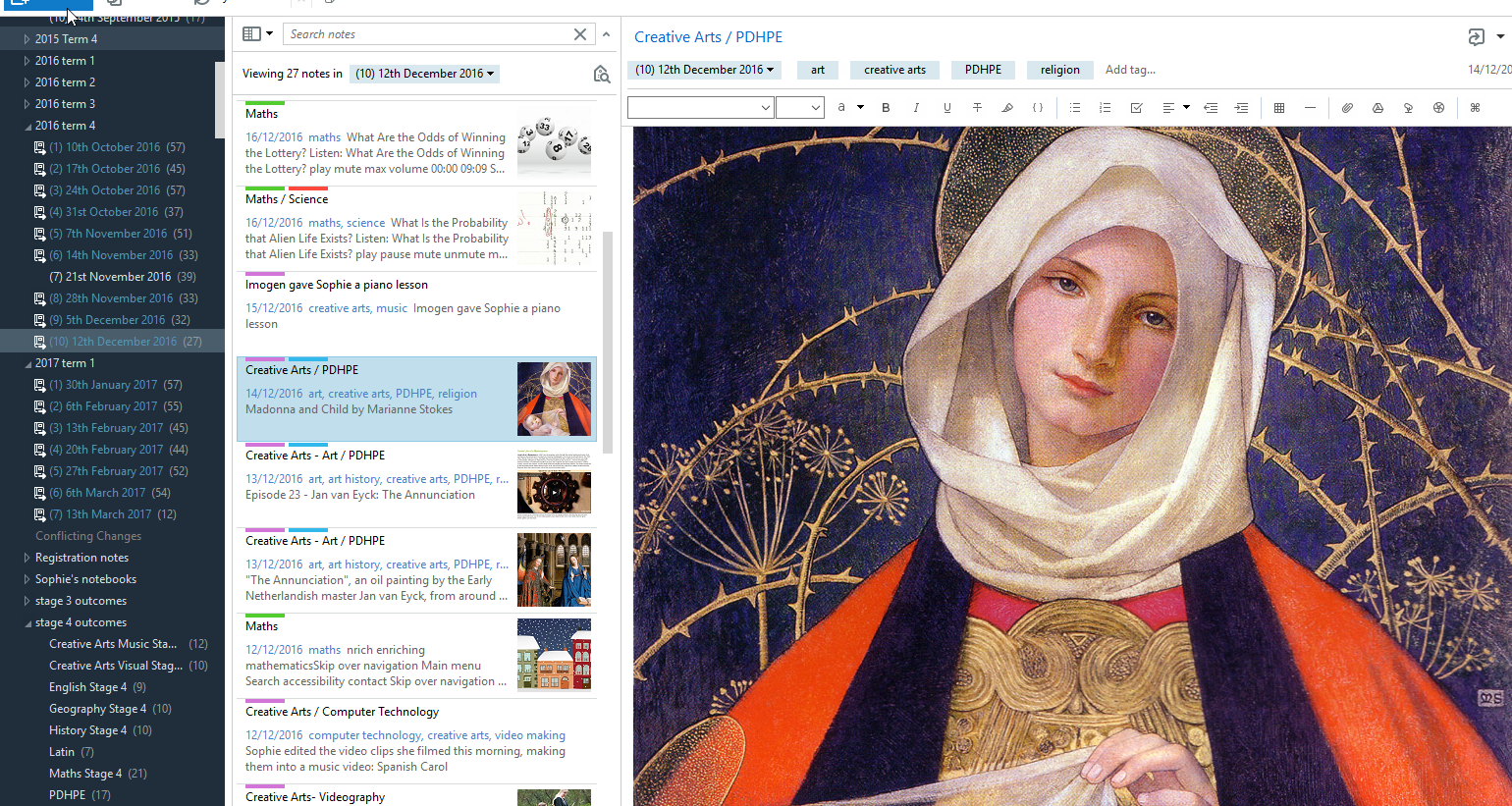Clear the Search notes field
The width and height of the screenshot is (1512, 806).
580,34
